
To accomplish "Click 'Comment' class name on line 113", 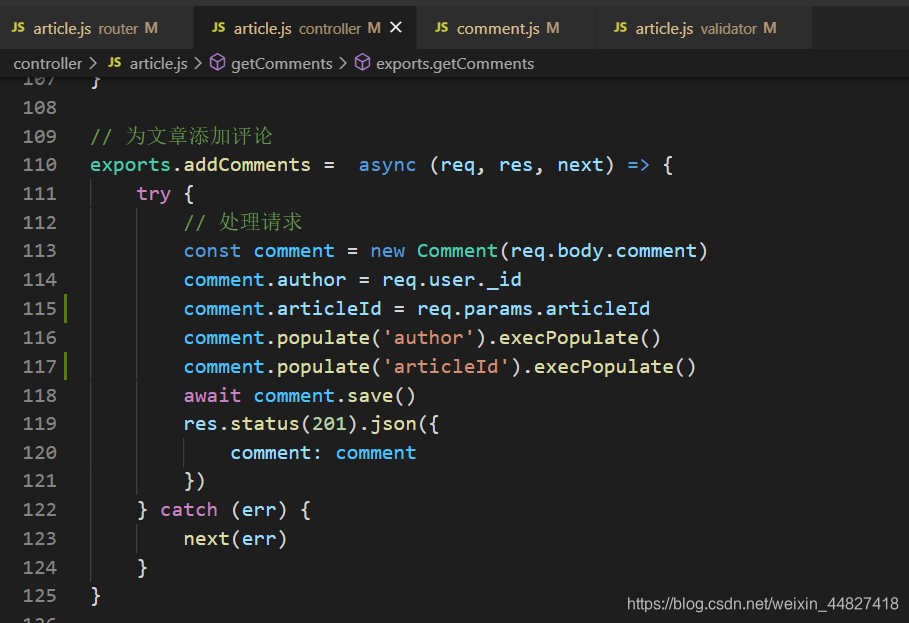I will (457, 251).
